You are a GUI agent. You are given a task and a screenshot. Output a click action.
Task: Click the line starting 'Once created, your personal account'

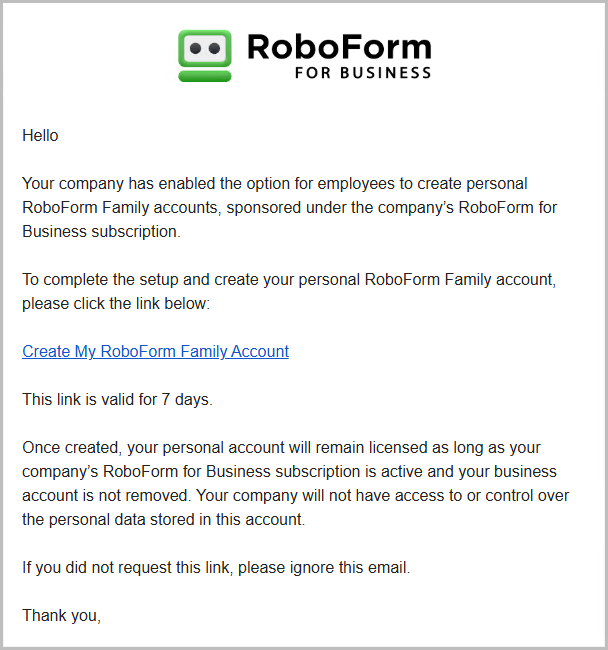pos(281,448)
